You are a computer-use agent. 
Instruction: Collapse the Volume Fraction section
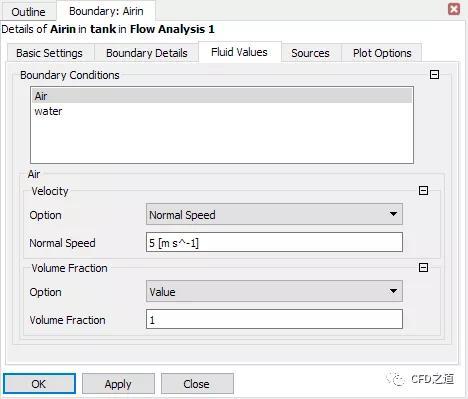(423, 267)
